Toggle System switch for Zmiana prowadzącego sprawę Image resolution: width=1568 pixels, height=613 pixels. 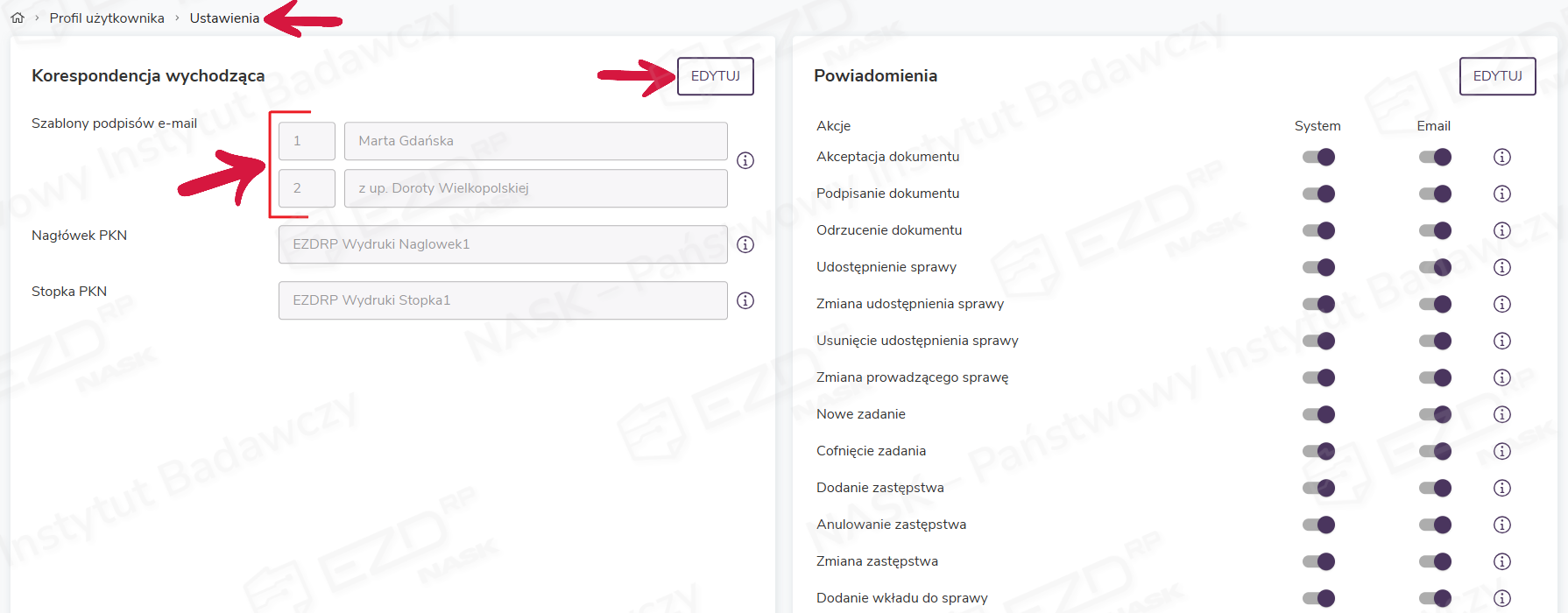pos(1318,377)
